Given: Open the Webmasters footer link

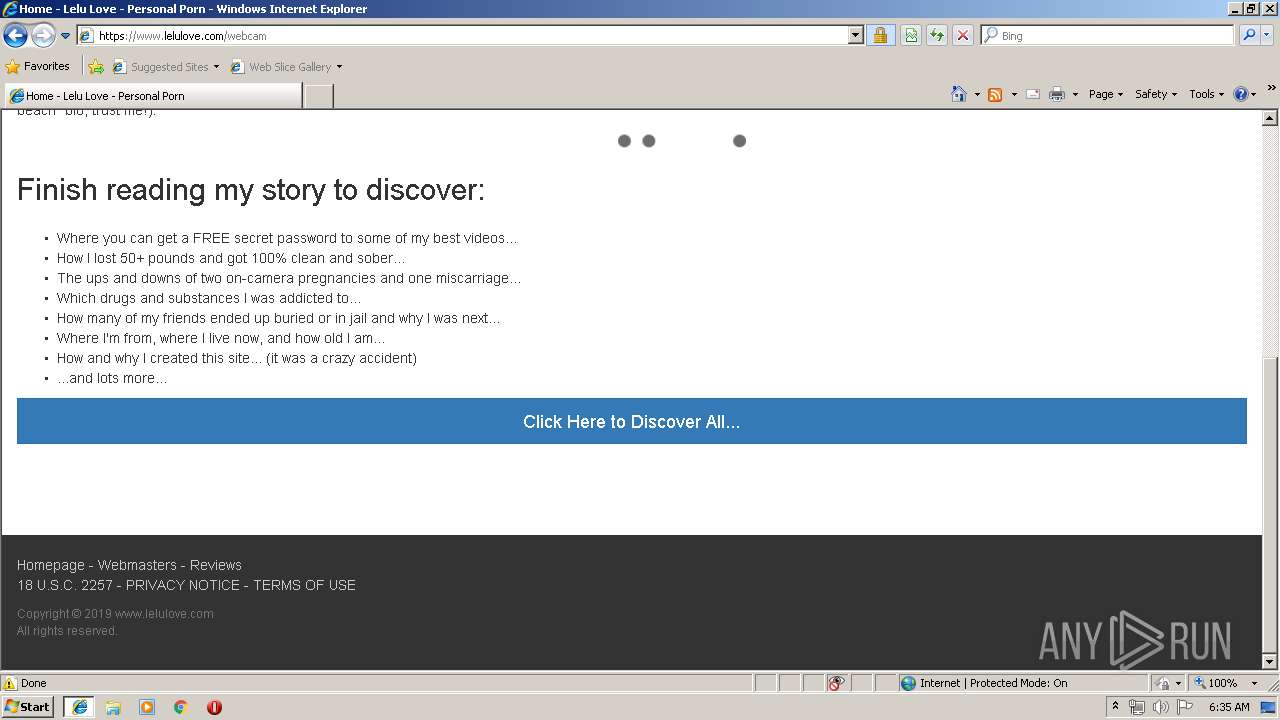Looking at the screenshot, I should [137, 565].
